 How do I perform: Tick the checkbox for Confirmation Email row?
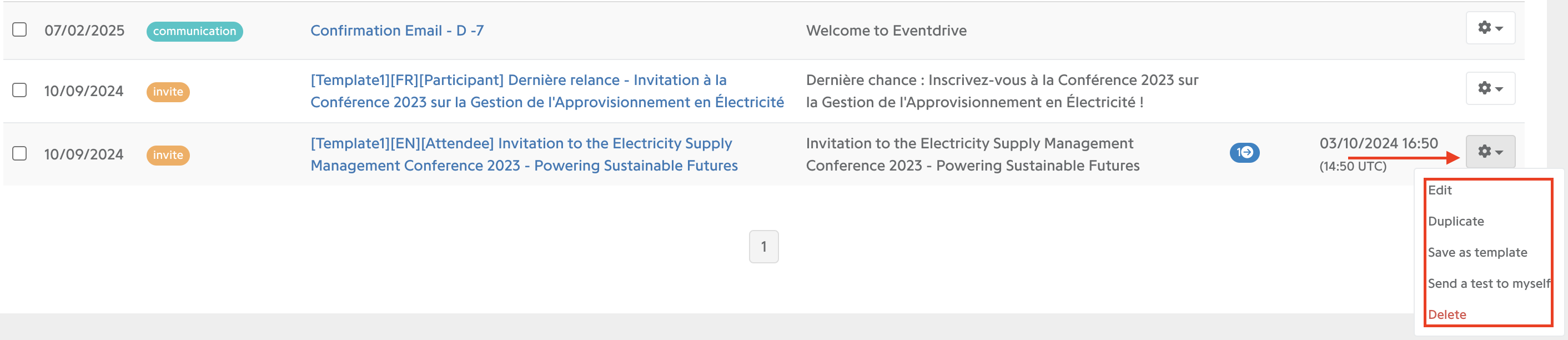(x=19, y=30)
